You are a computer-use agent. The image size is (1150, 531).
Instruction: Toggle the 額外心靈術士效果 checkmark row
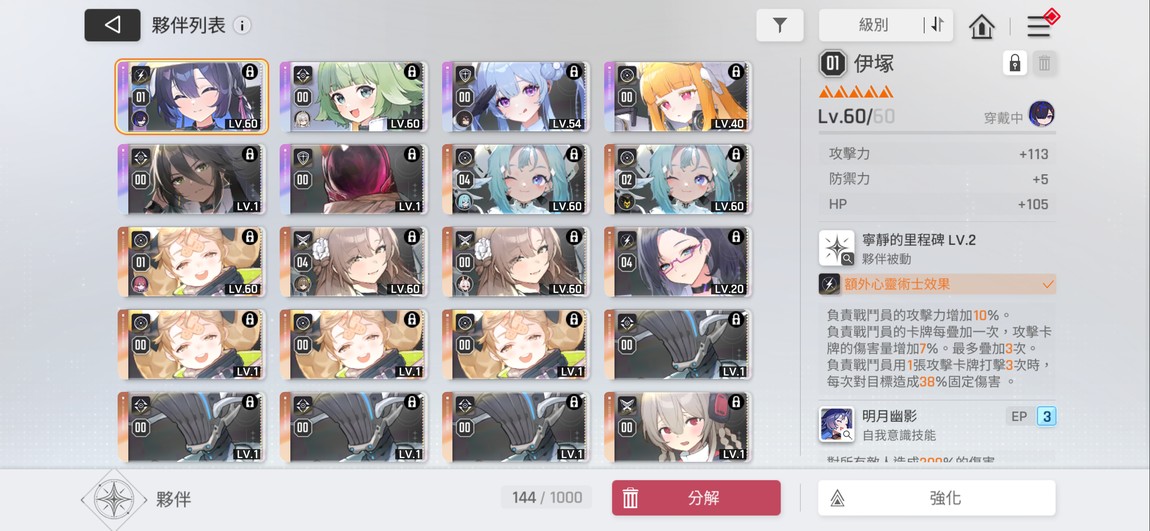[x=937, y=285]
